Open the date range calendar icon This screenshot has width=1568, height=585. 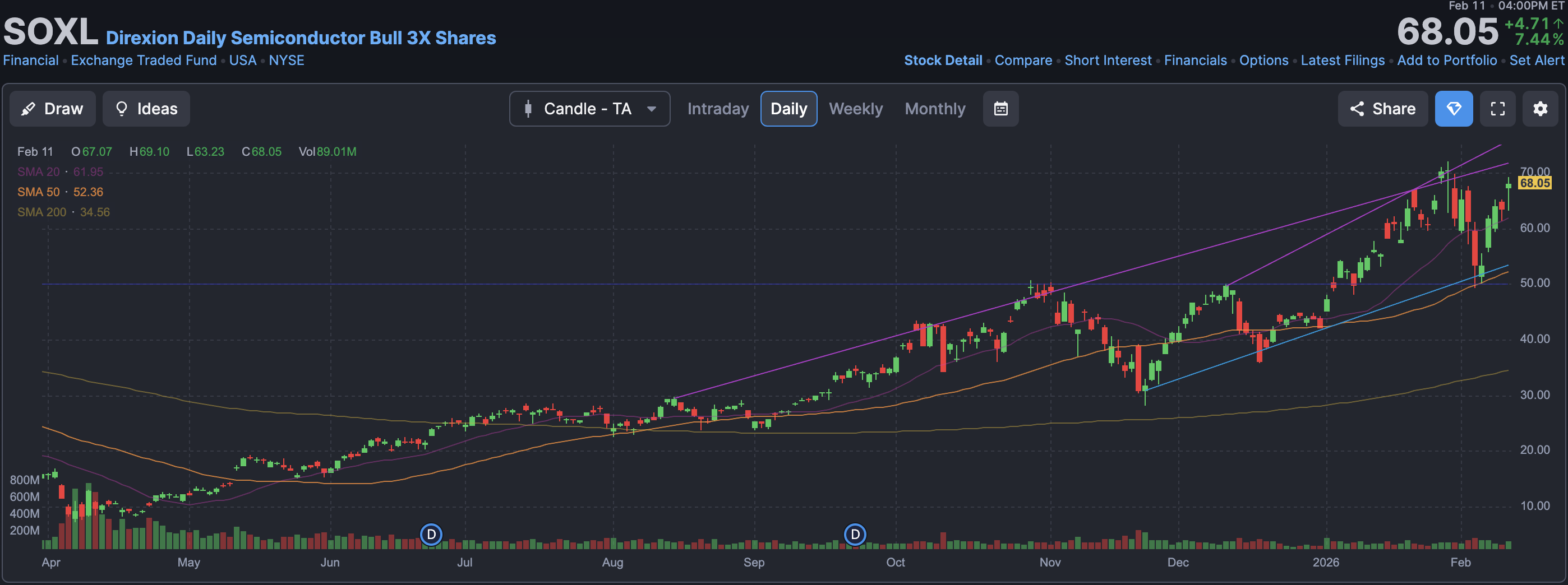click(1000, 109)
